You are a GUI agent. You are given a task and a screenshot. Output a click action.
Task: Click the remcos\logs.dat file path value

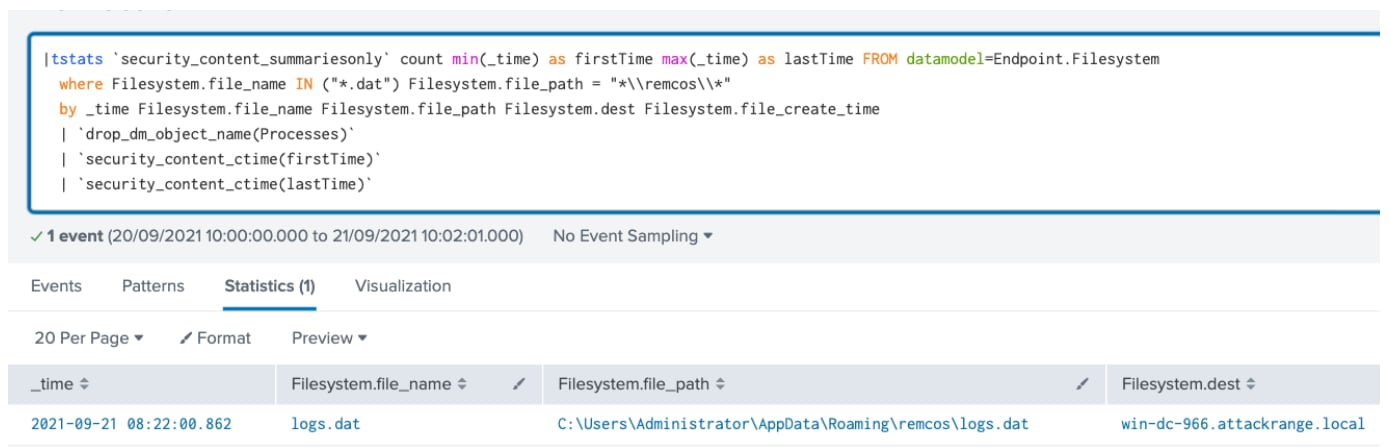tap(792, 424)
